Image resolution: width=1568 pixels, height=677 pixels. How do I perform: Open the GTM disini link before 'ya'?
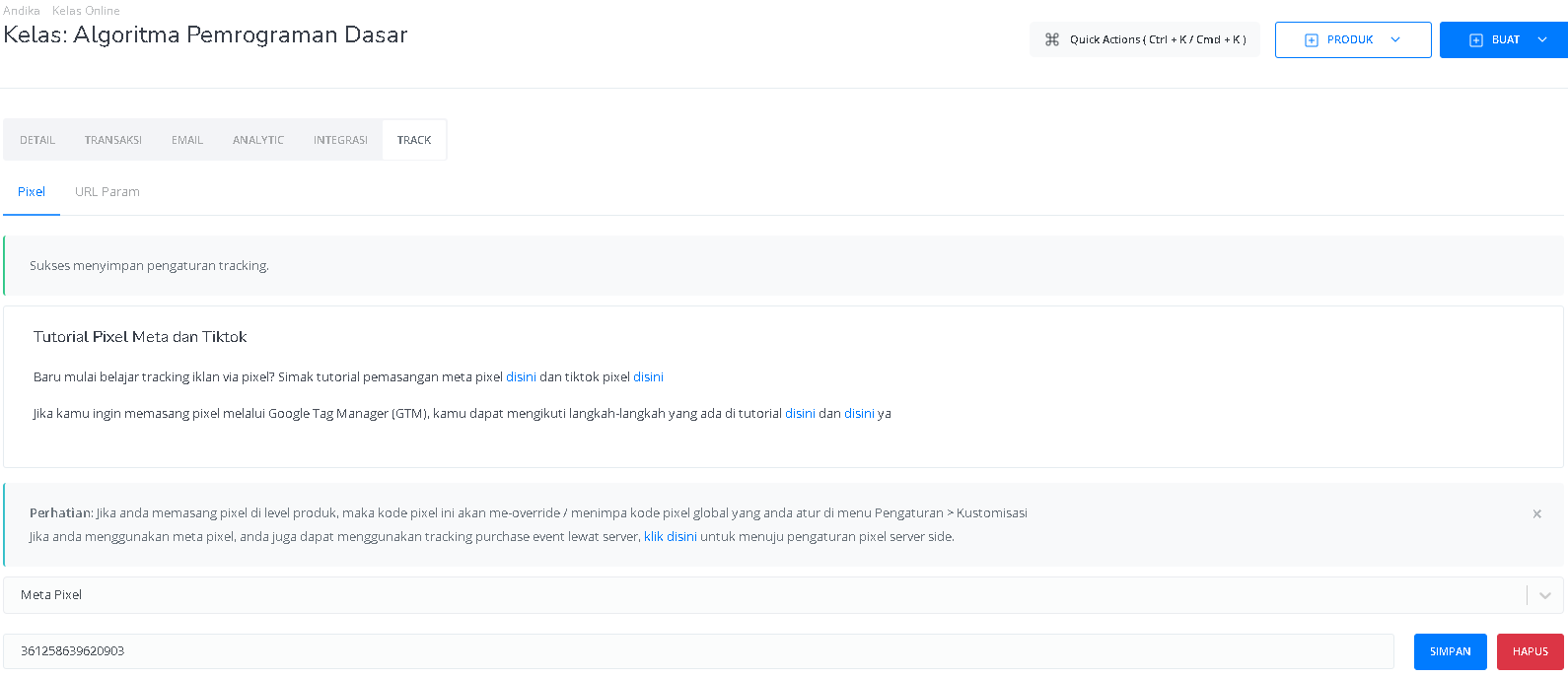859,414
